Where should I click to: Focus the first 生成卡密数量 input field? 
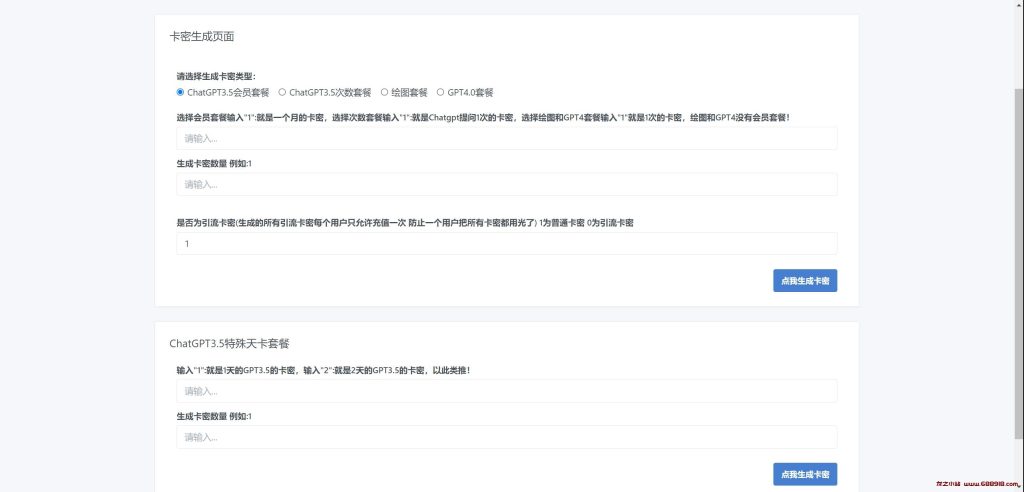[x=507, y=184]
